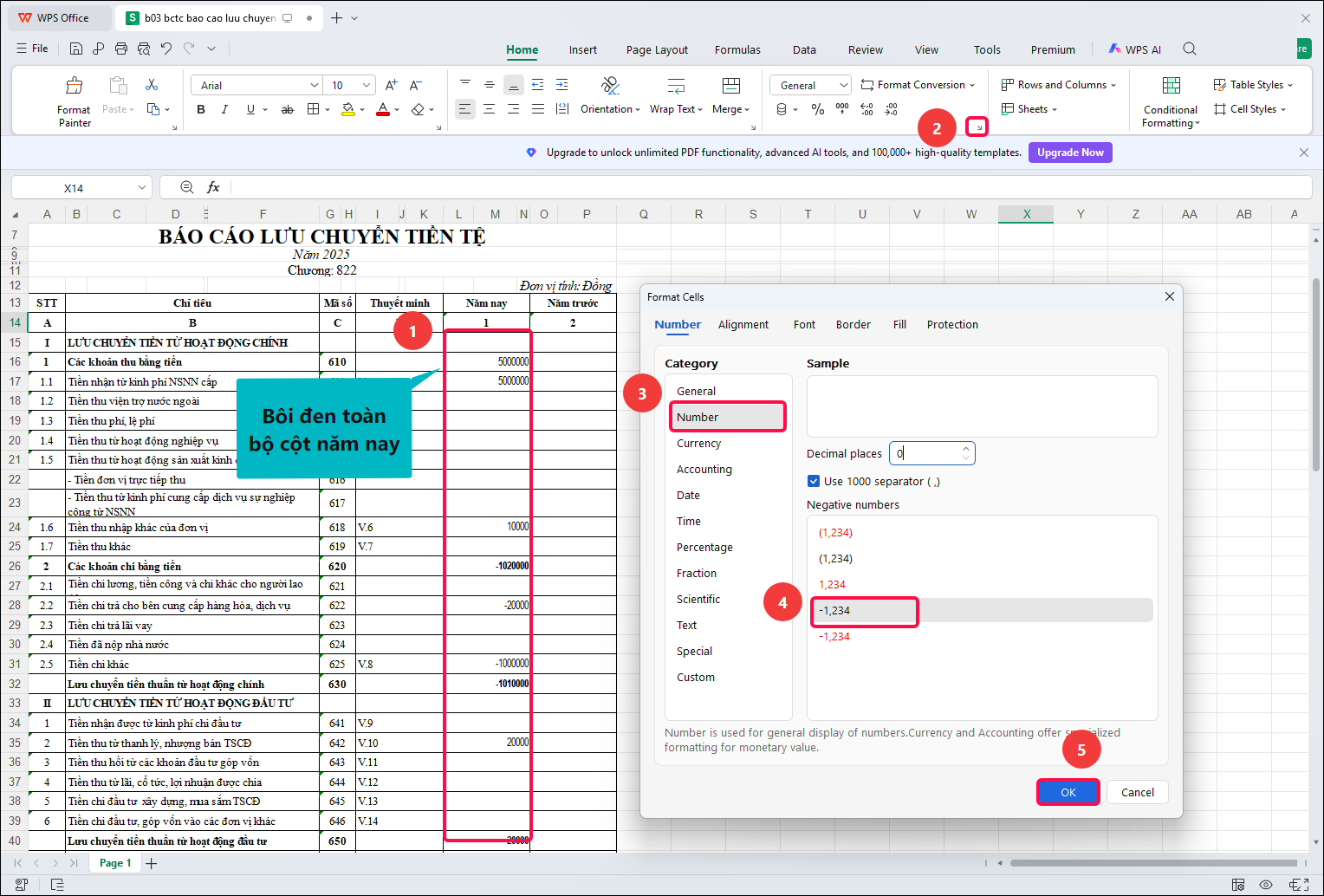Click the Decimal places input field
The image size is (1324, 896).
[x=925, y=453]
